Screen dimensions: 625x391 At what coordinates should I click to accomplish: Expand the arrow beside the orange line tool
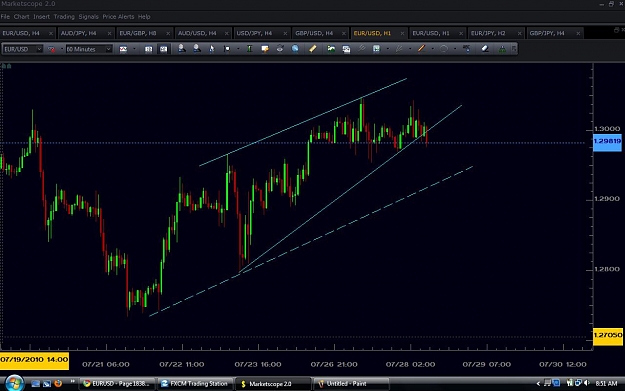[432, 49]
